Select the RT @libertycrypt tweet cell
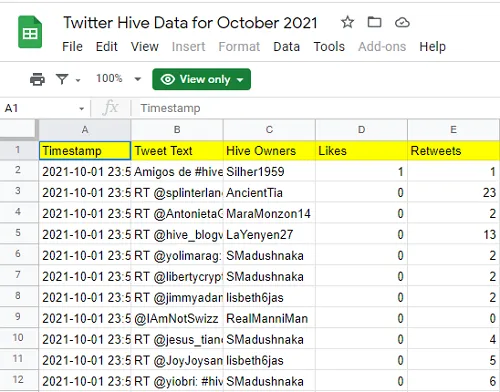This screenshot has height=392, width=500. point(177,277)
